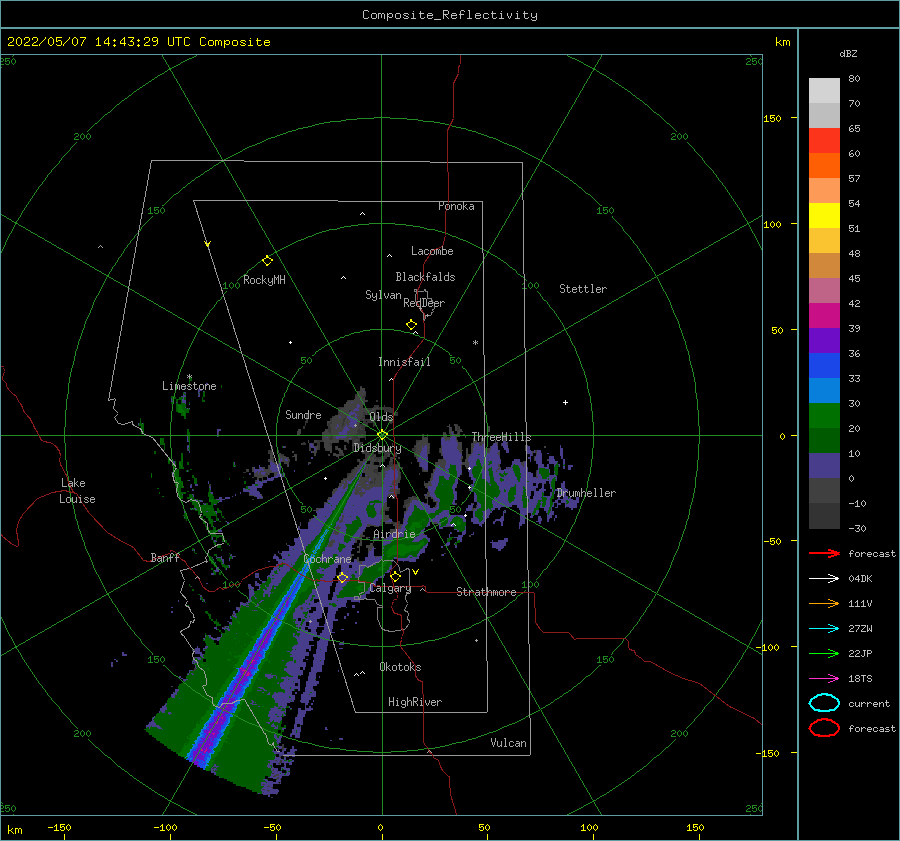The height and width of the screenshot is (841, 900).
Task: Click the Sundre city label
Action: pyautogui.click(x=303, y=414)
